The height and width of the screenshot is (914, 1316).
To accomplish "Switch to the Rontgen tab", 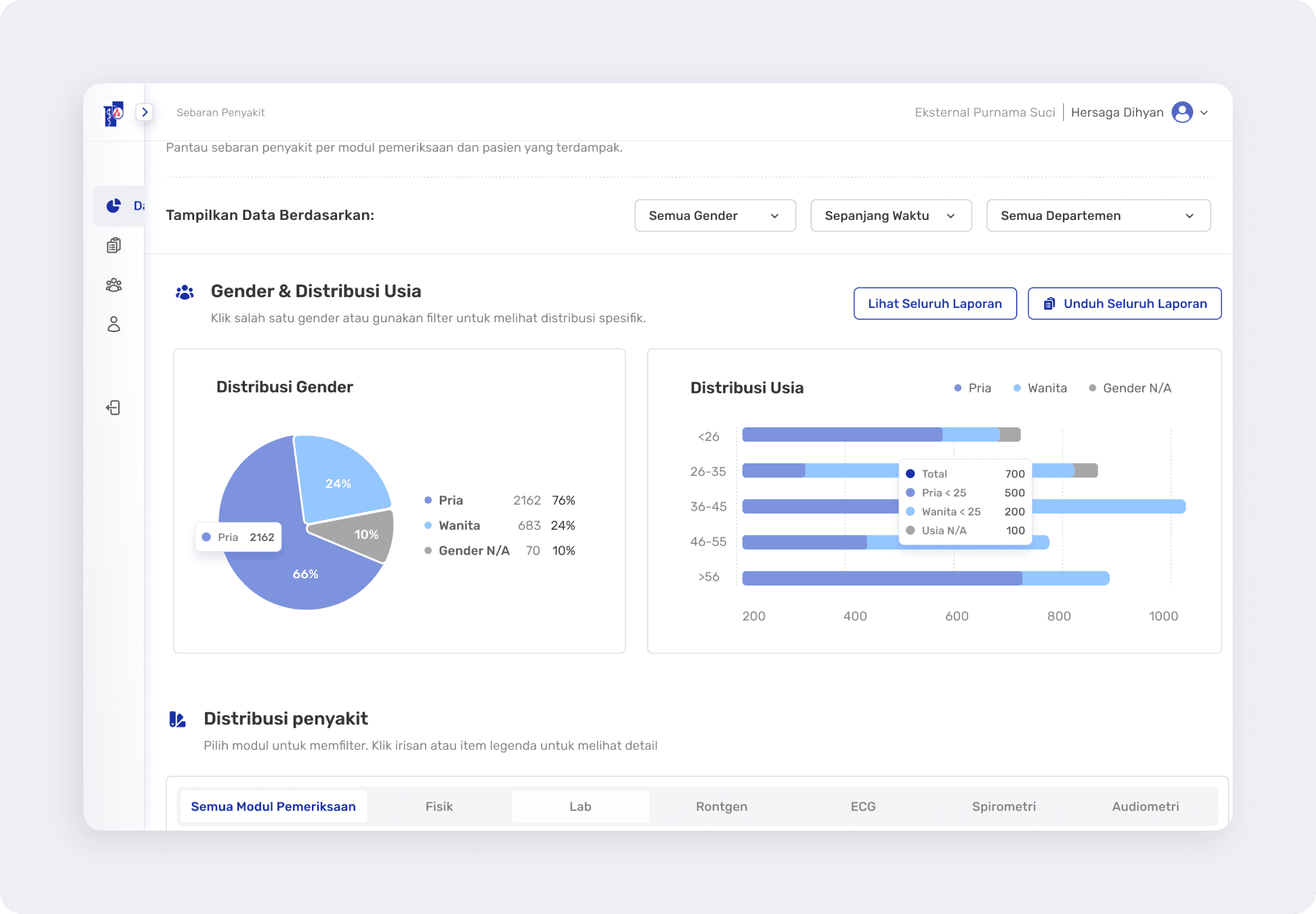I will tap(721, 807).
